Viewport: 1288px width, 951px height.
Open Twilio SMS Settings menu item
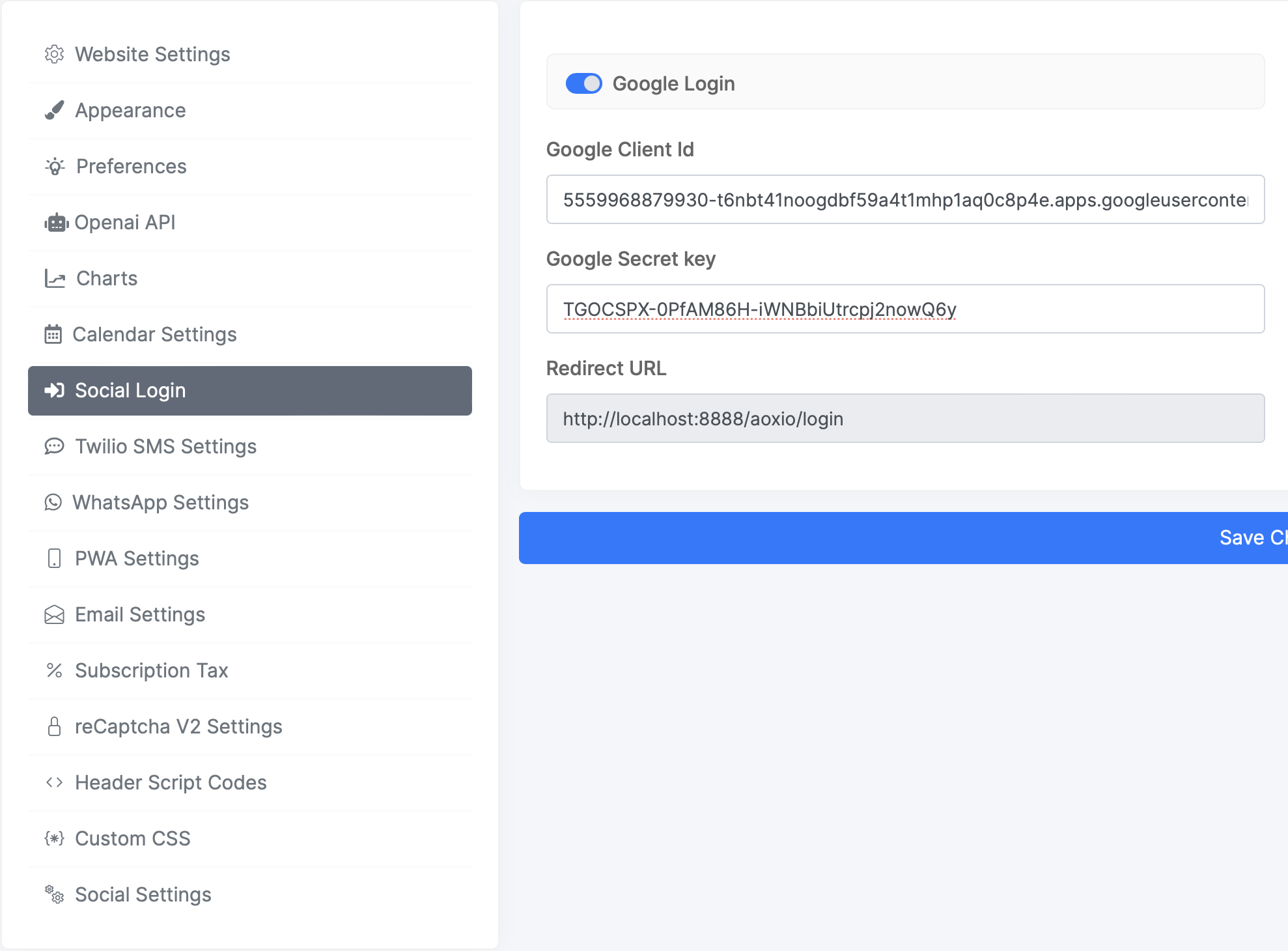(165, 446)
